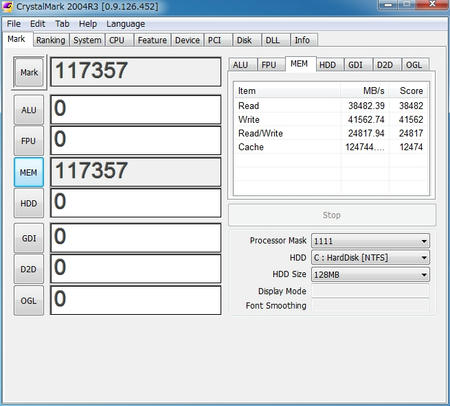Start the GDI benchmark button
This screenshot has height=406, width=450.
(29, 238)
